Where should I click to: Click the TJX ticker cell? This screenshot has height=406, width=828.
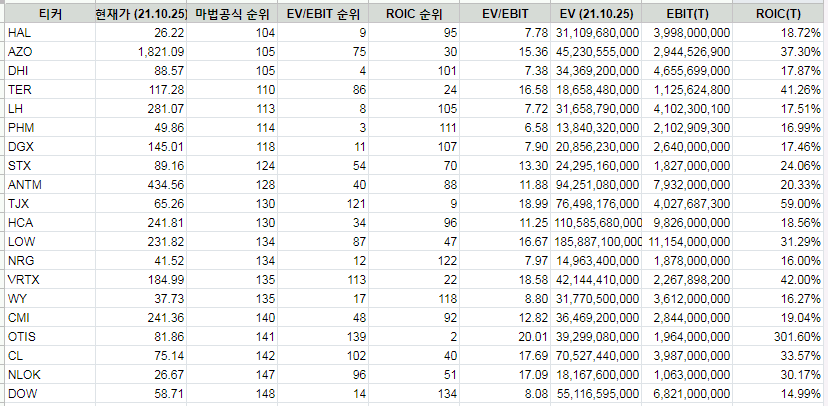click(x=50, y=204)
